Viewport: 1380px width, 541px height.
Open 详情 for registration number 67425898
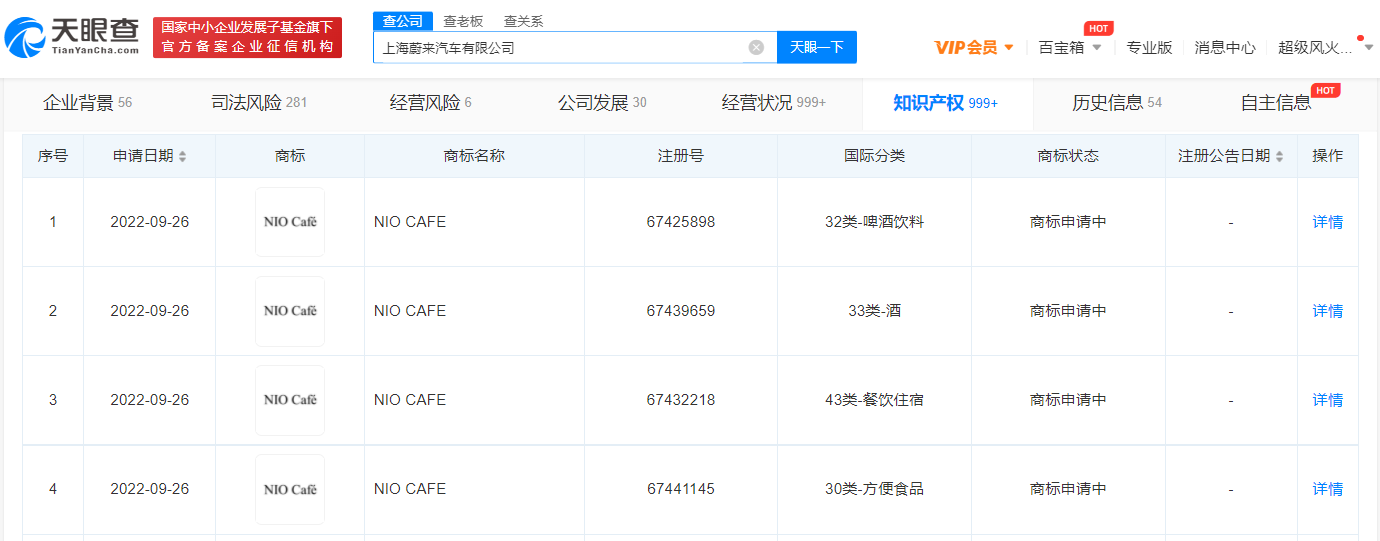[x=1328, y=222]
